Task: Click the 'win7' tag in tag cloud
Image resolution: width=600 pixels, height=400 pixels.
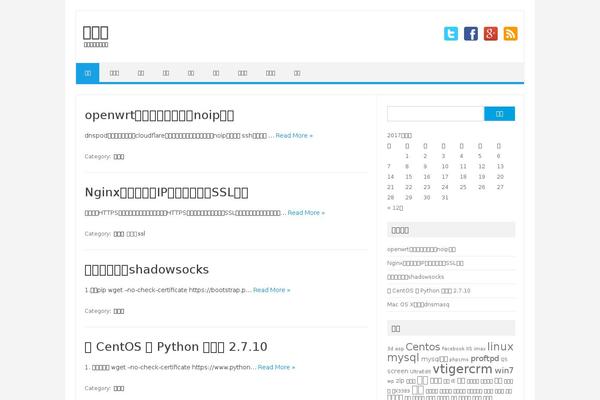Action: click(504, 371)
